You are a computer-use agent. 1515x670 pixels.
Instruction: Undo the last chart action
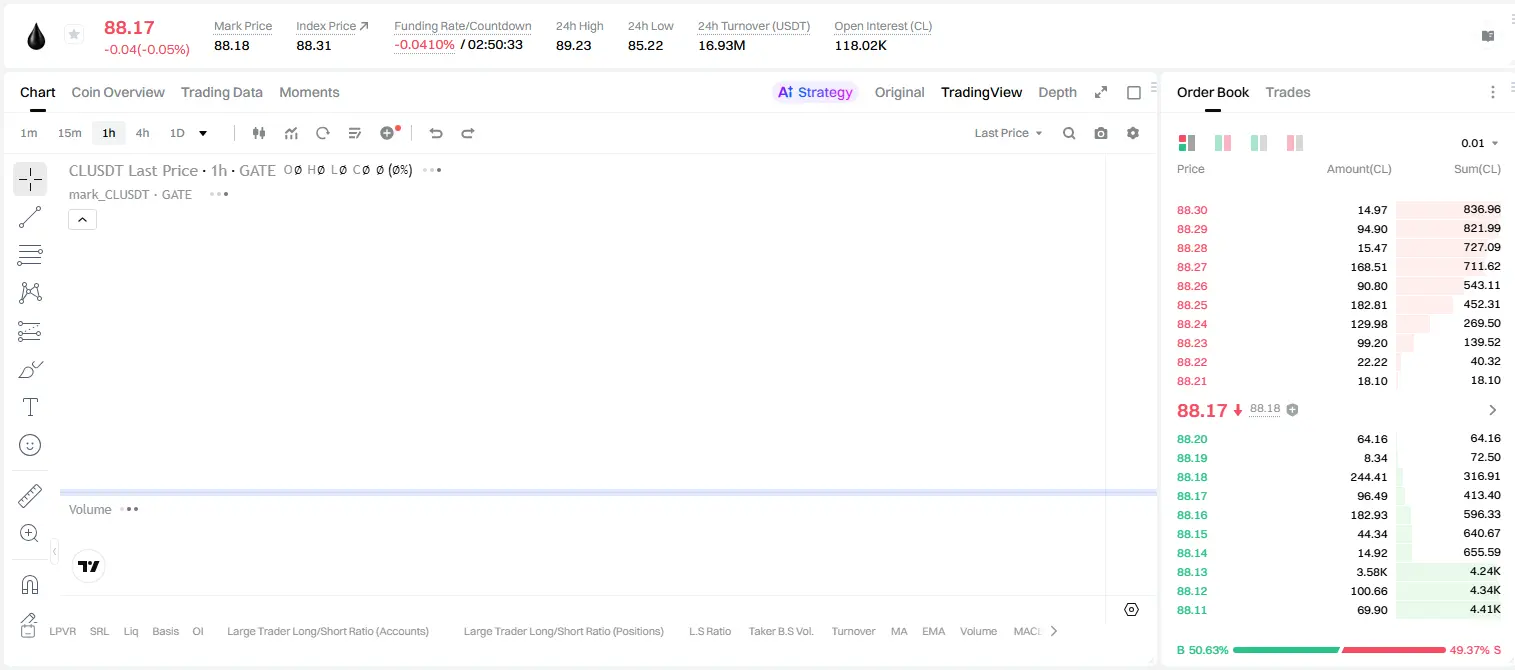[436, 133]
